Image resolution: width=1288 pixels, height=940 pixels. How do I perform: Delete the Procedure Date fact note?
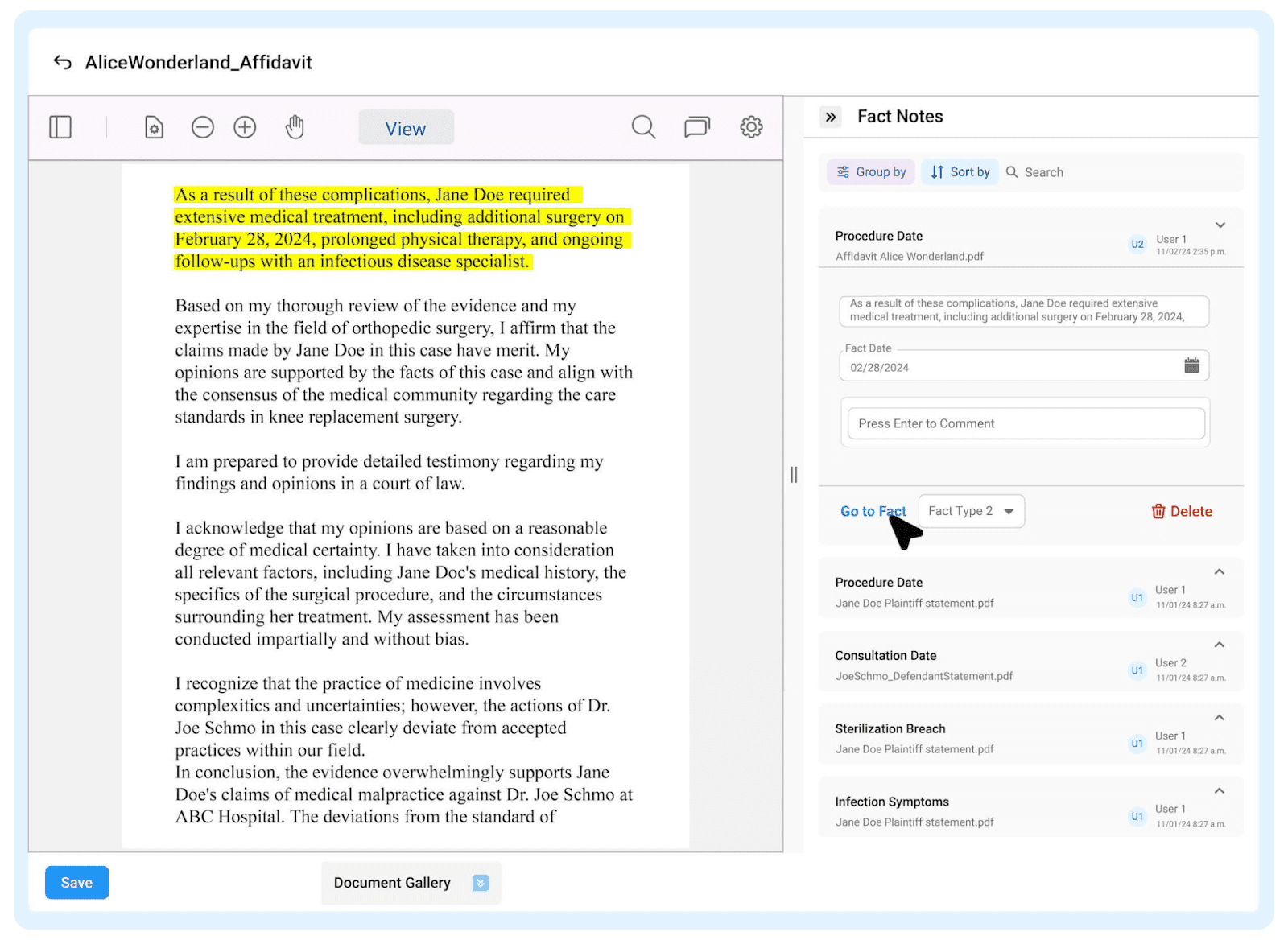1182,511
